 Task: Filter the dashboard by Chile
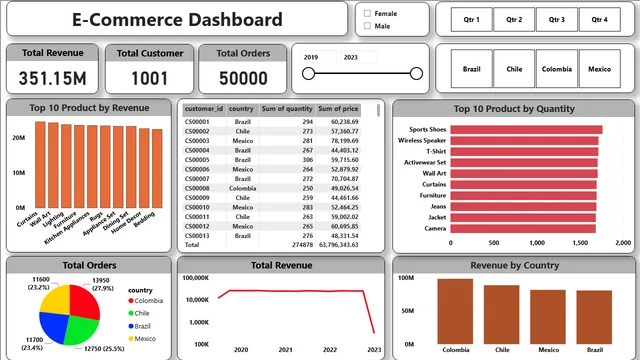coord(514,69)
